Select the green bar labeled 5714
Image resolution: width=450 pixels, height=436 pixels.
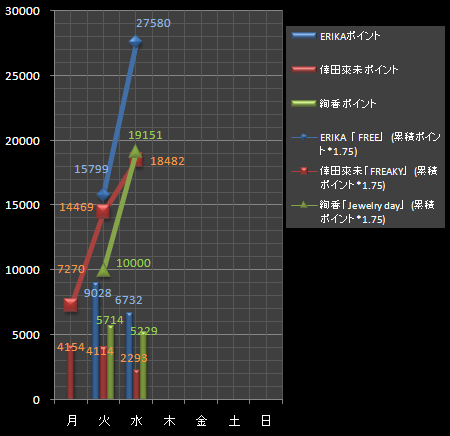pos(111,362)
